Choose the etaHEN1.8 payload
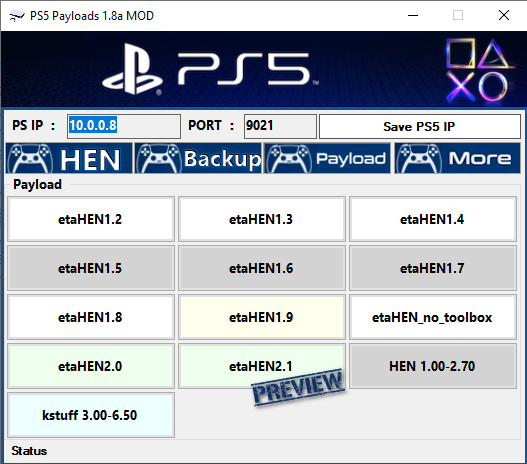527x464 pixels. pyautogui.click(x=91, y=317)
